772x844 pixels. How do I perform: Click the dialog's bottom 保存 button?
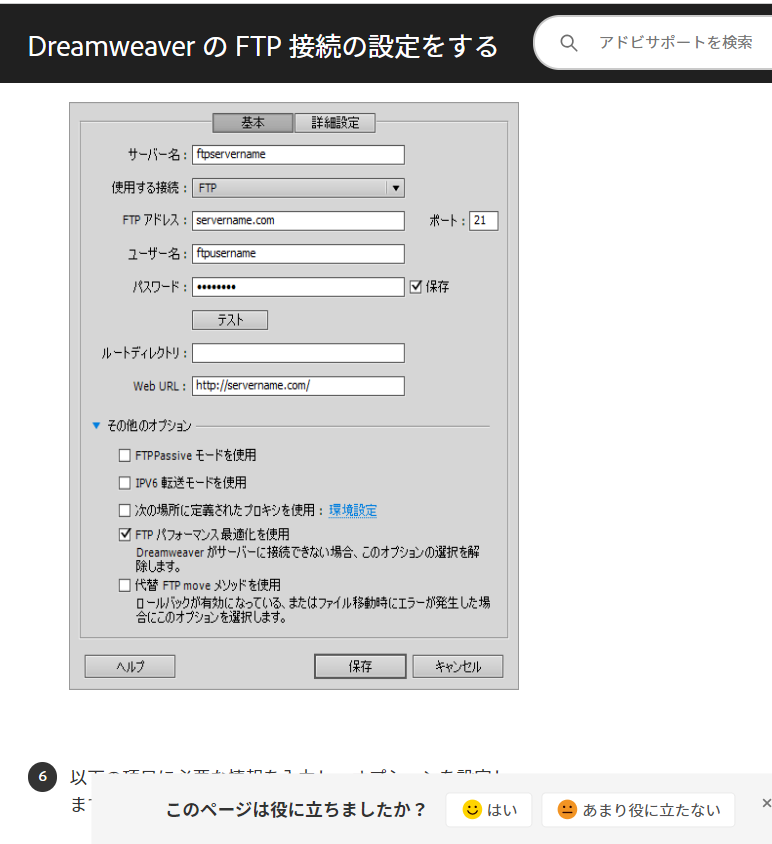[360, 666]
